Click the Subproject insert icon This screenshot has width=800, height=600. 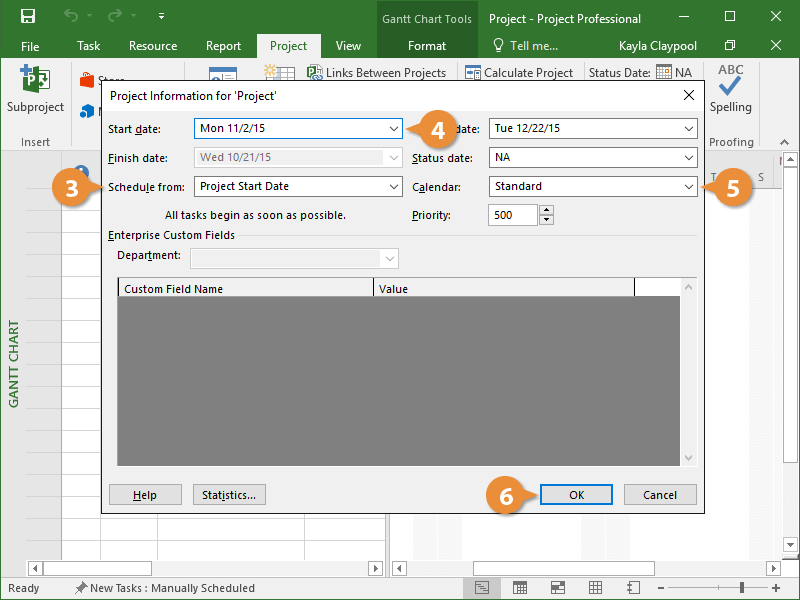tap(35, 90)
